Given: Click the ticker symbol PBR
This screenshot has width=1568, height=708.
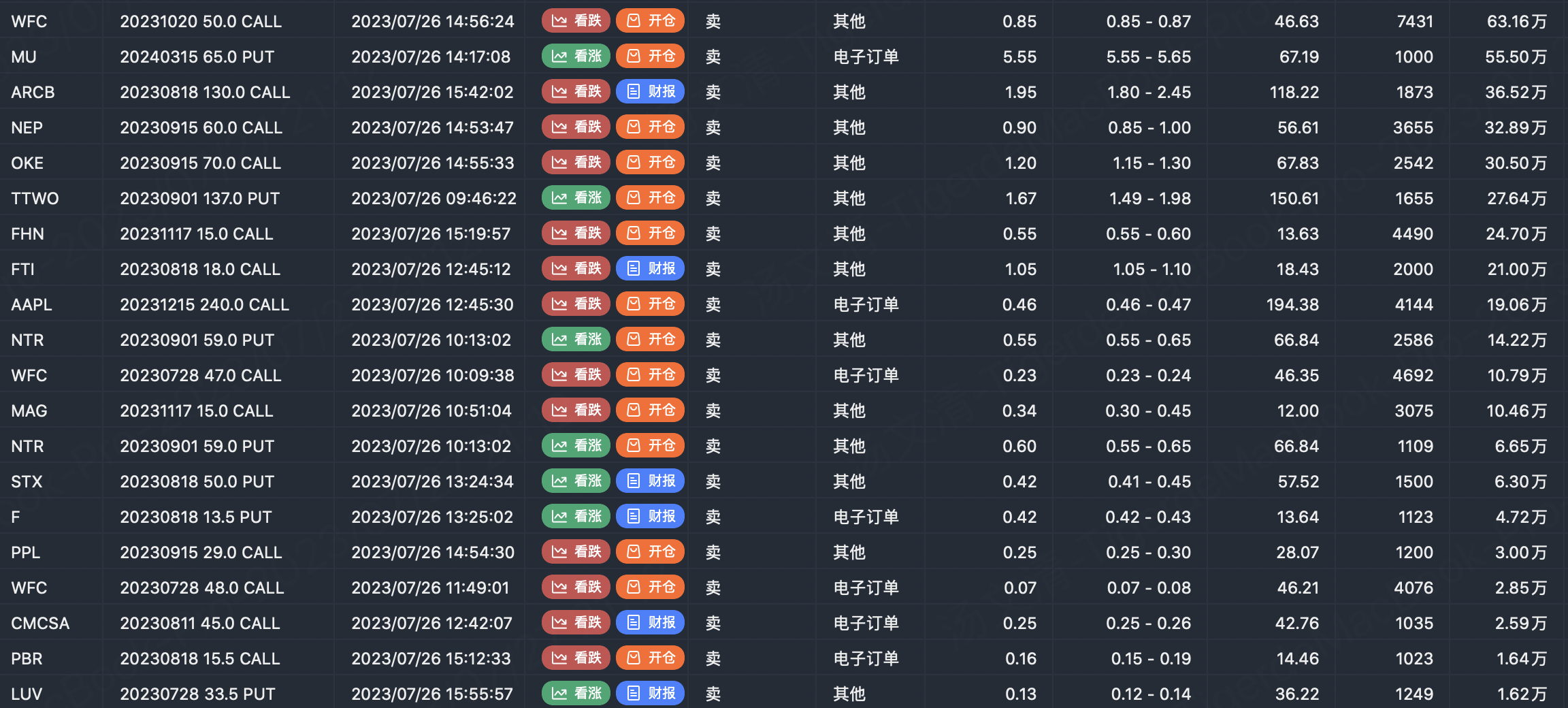Looking at the screenshot, I should (x=27, y=659).
